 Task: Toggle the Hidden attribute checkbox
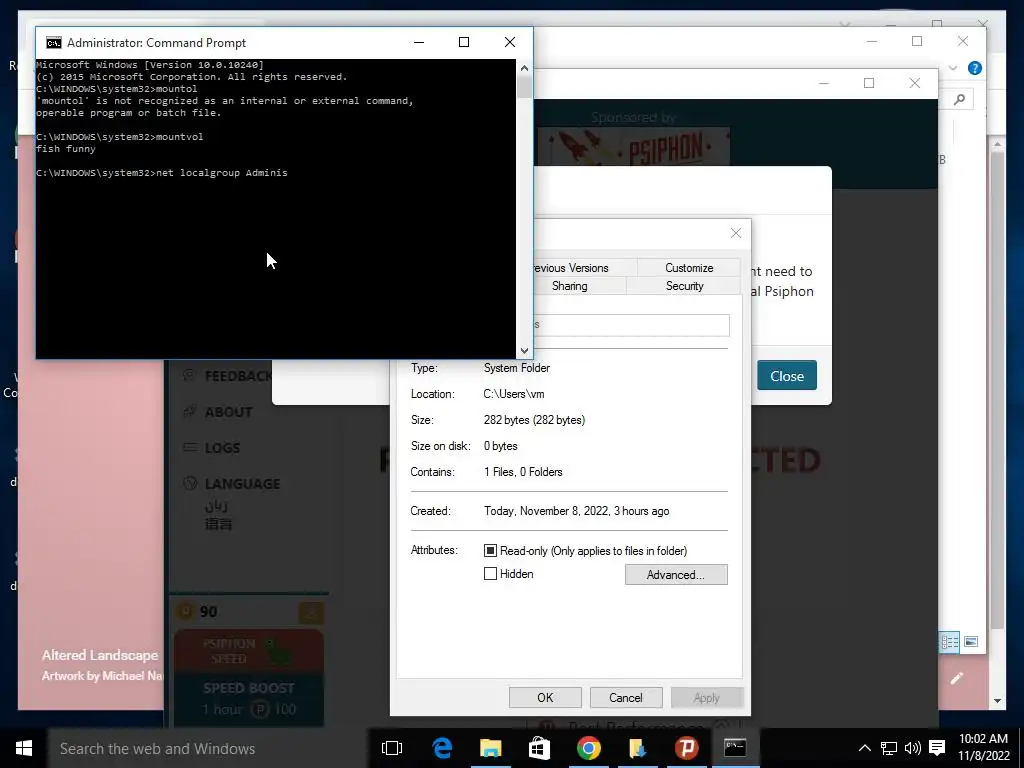coord(490,574)
